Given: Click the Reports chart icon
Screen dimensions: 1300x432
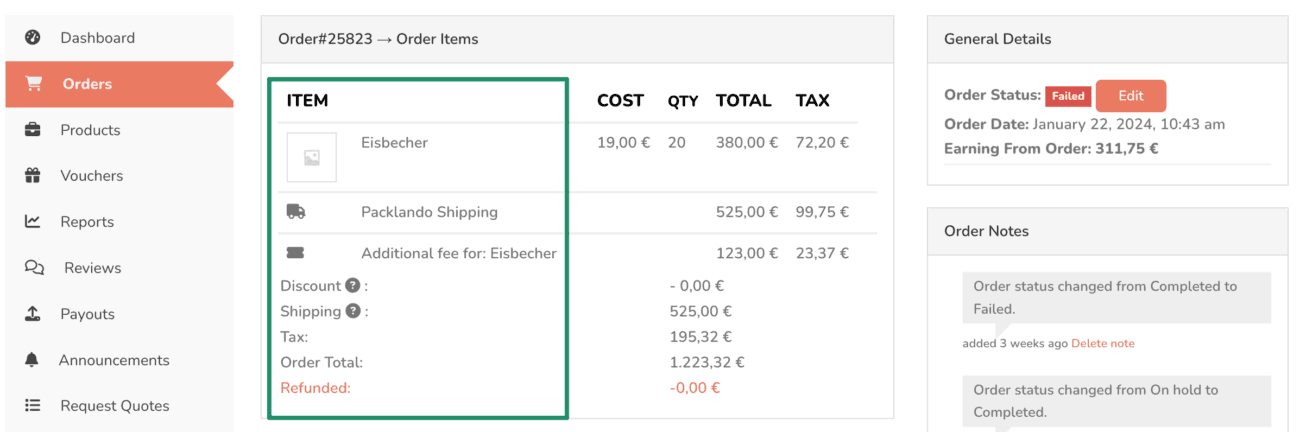Looking at the screenshot, I should click(x=33, y=222).
